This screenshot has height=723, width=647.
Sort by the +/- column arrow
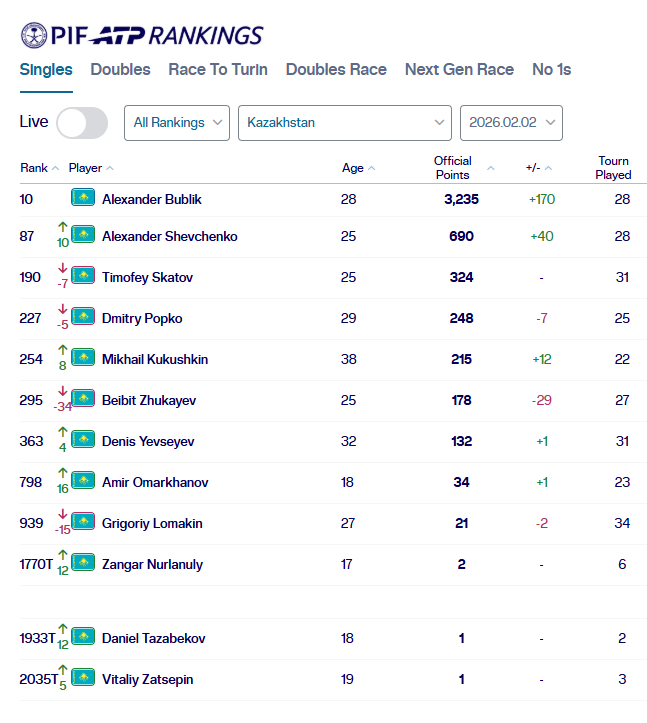coord(548,169)
